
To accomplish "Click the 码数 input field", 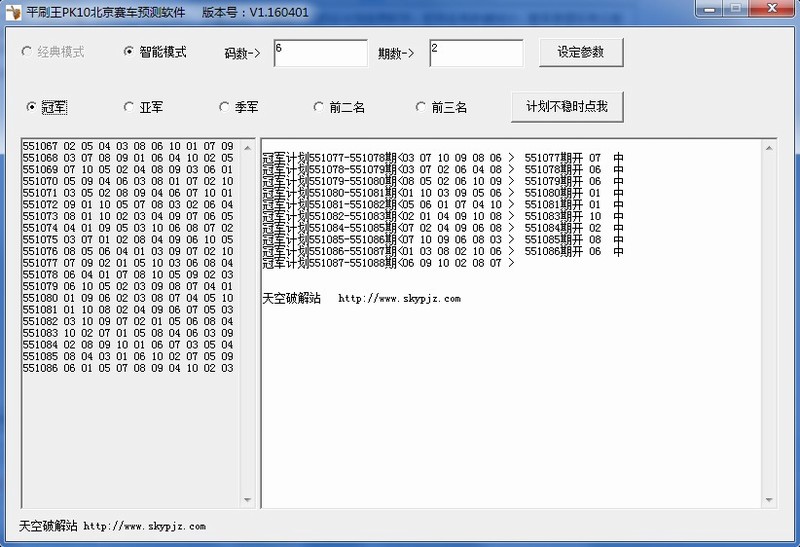I will [320, 53].
